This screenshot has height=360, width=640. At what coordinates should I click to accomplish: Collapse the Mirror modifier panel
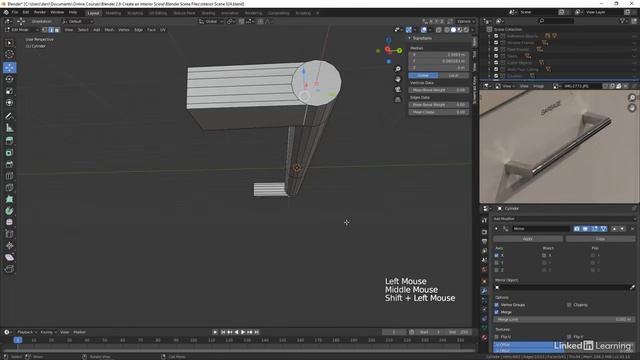point(496,229)
